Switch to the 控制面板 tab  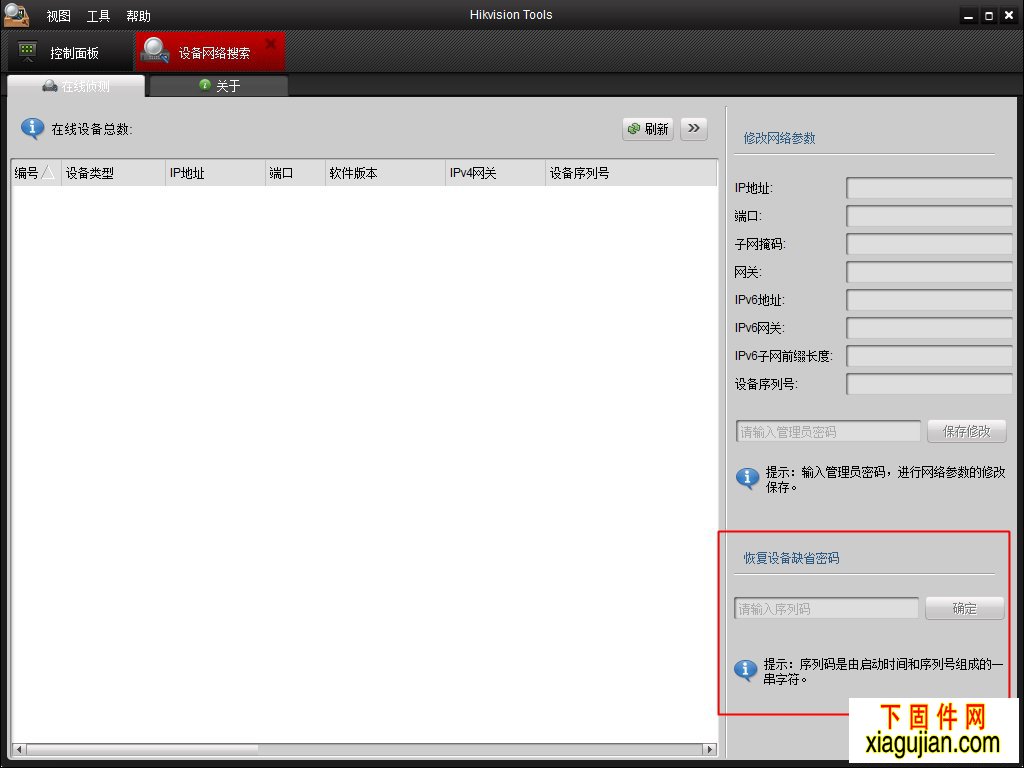pyautogui.click(x=69, y=52)
